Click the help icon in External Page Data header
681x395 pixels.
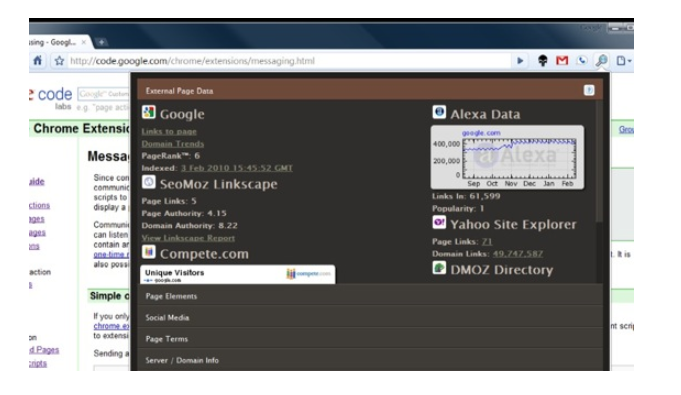[x=589, y=90]
